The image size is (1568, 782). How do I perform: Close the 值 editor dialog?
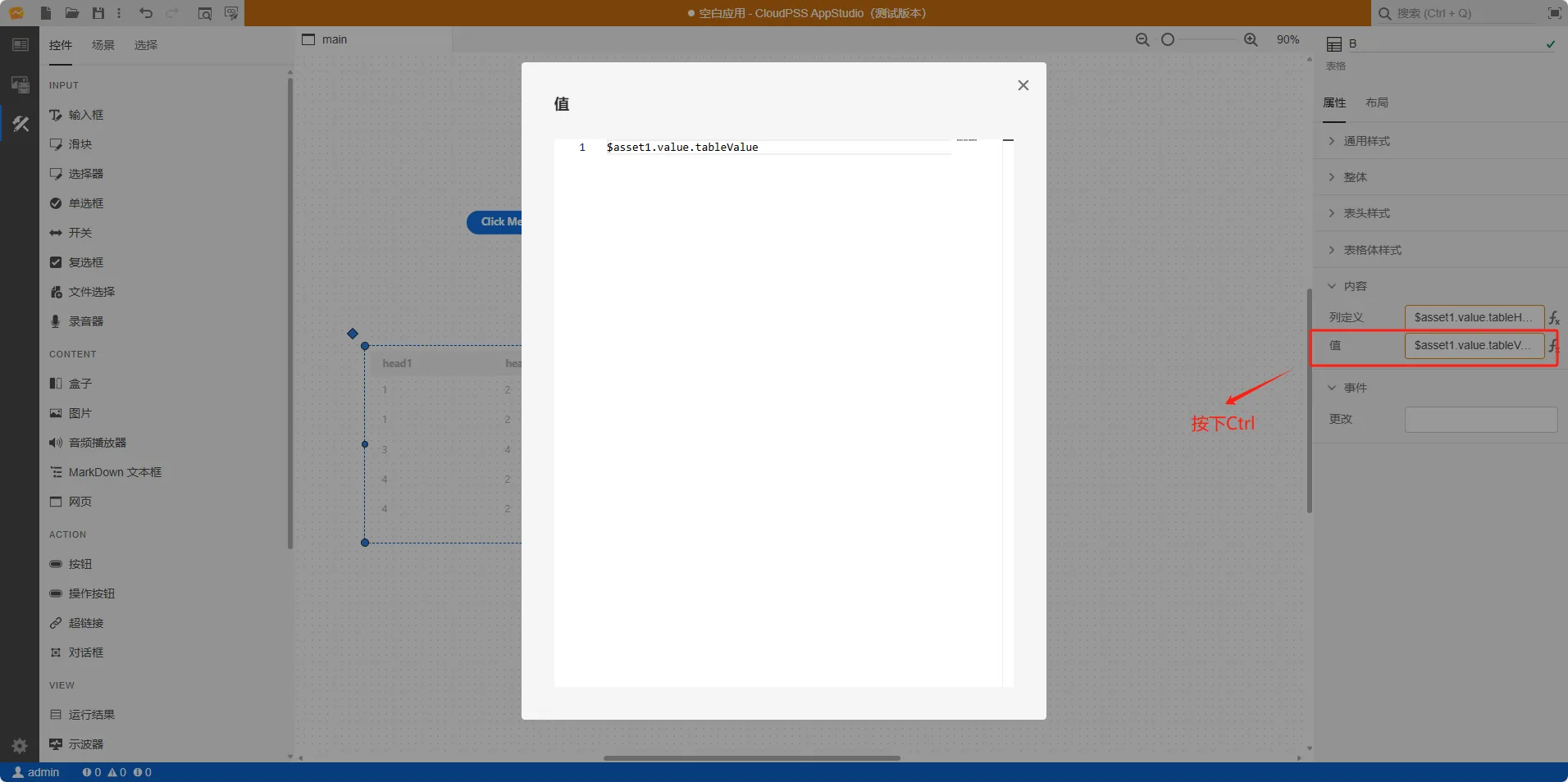(1023, 85)
